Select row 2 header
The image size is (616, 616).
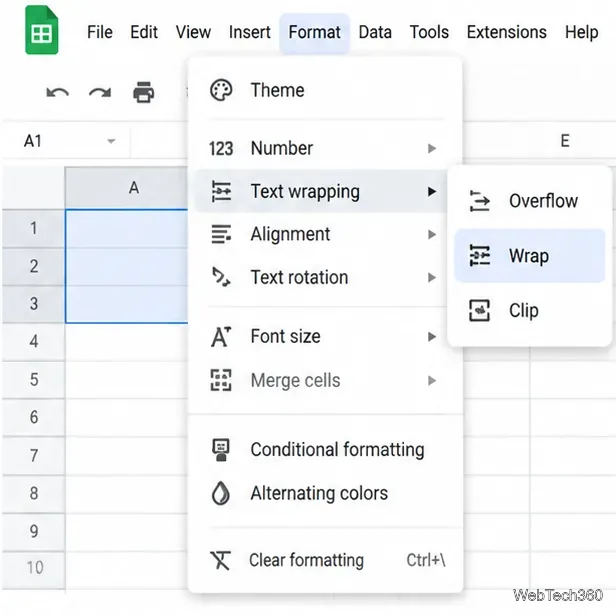point(34,266)
